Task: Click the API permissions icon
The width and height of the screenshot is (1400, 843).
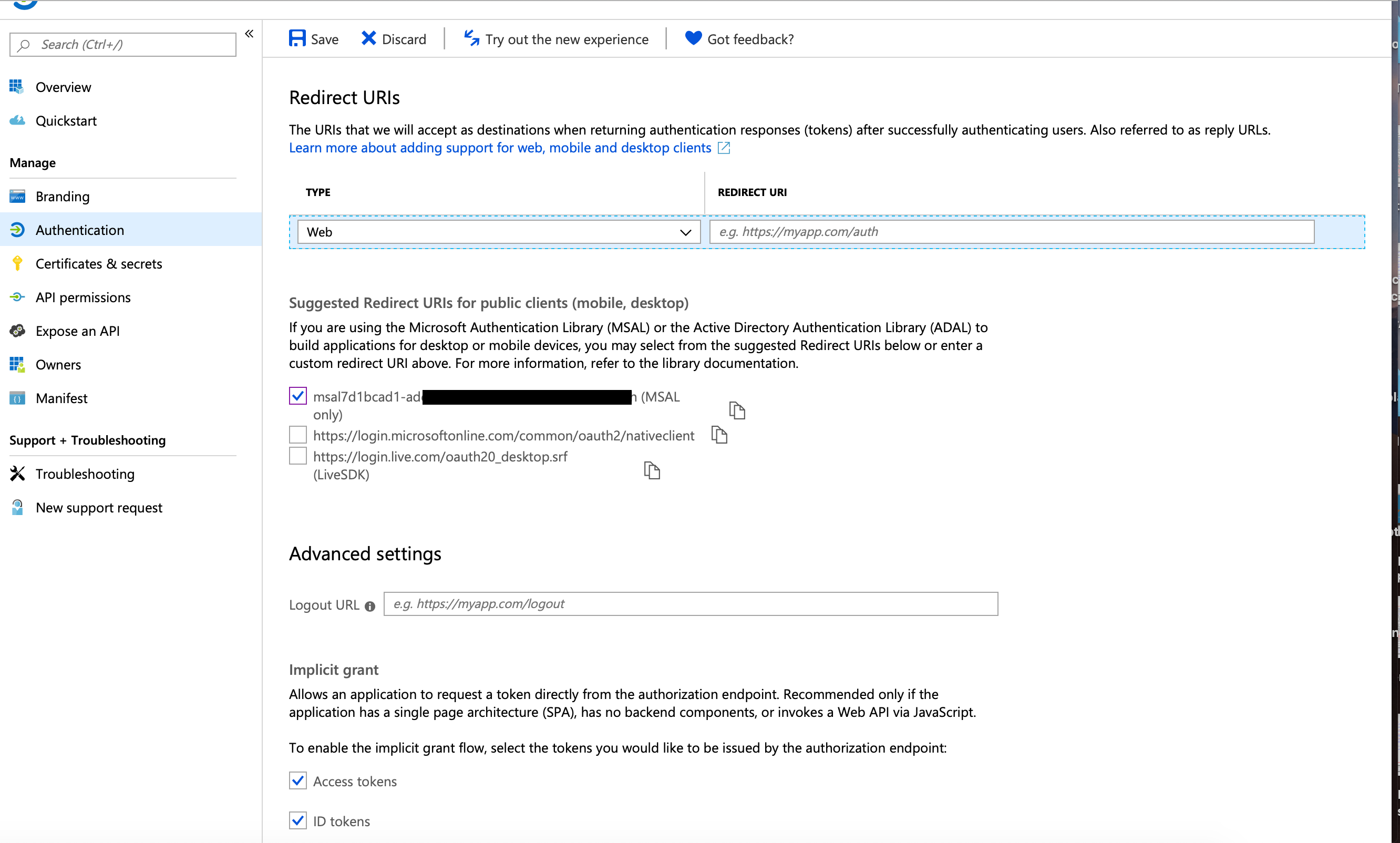Action: tap(18, 297)
